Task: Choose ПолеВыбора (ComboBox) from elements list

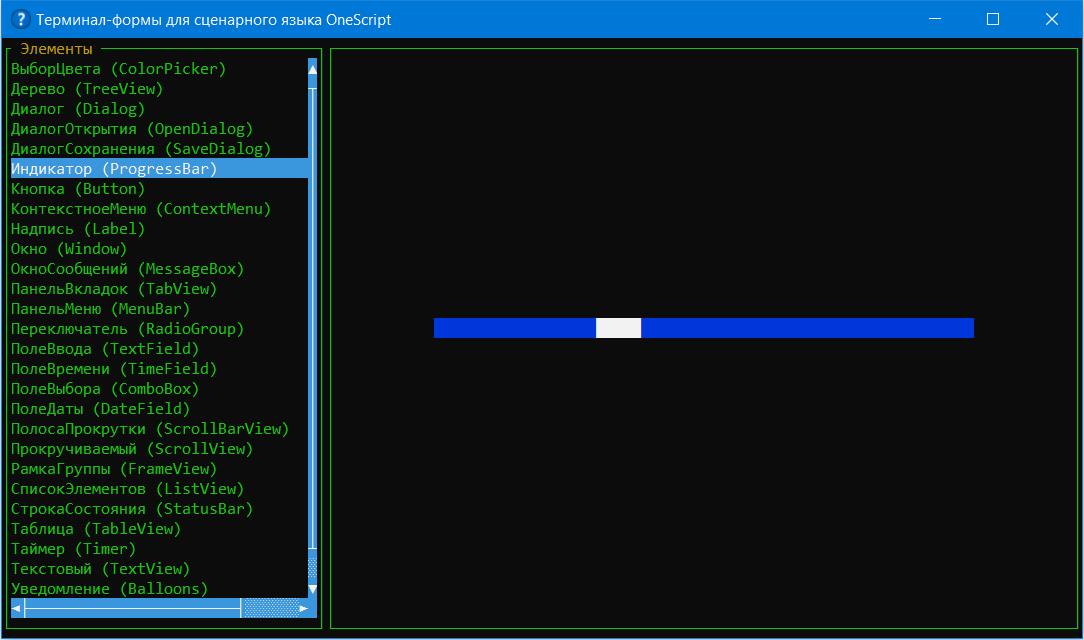Action: [104, 389]
